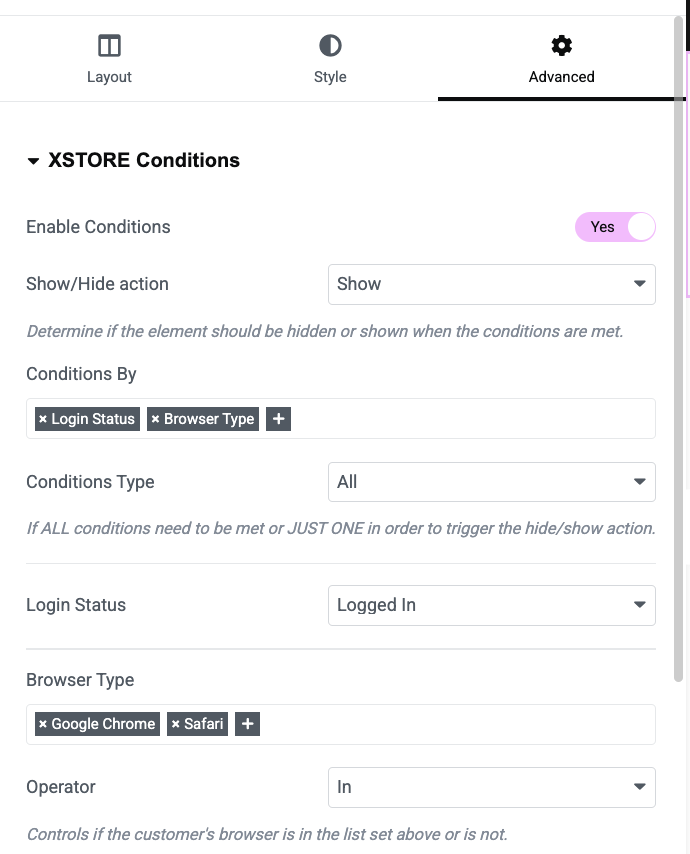Open the Conditions Type dropdown
690x854 pixels.
coord(491,482)
